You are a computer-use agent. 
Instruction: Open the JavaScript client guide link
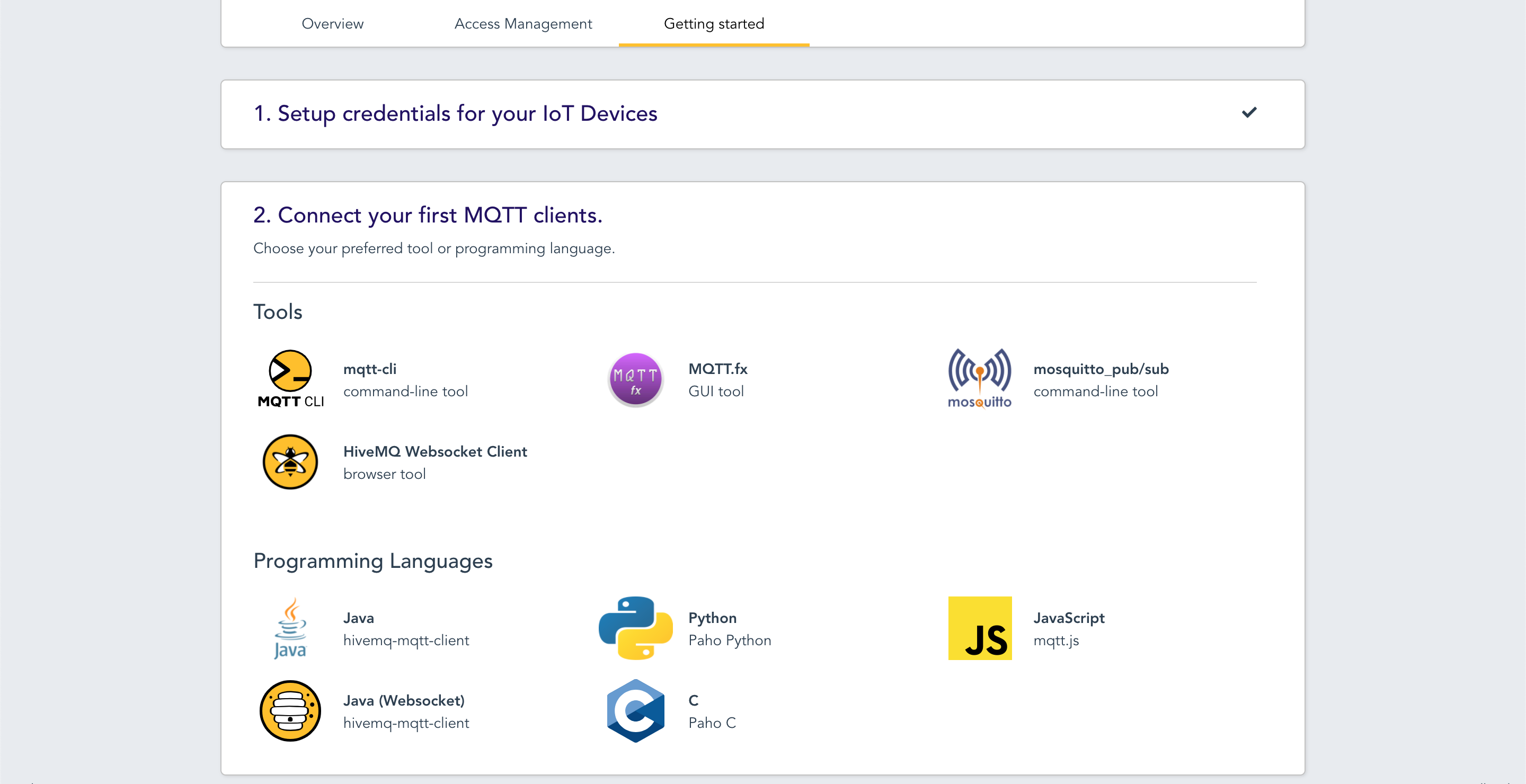[x=1069, y=618]
